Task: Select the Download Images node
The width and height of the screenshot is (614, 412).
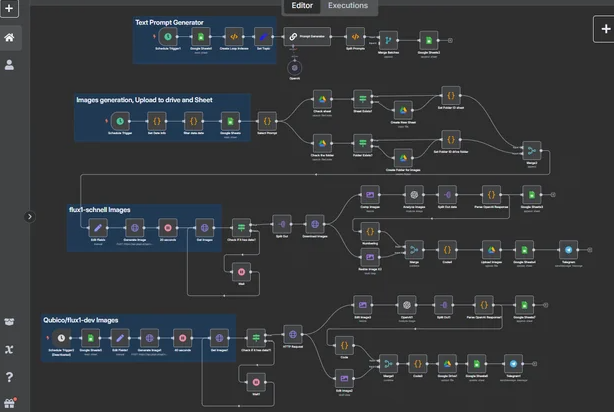Action: coord(314,226)
